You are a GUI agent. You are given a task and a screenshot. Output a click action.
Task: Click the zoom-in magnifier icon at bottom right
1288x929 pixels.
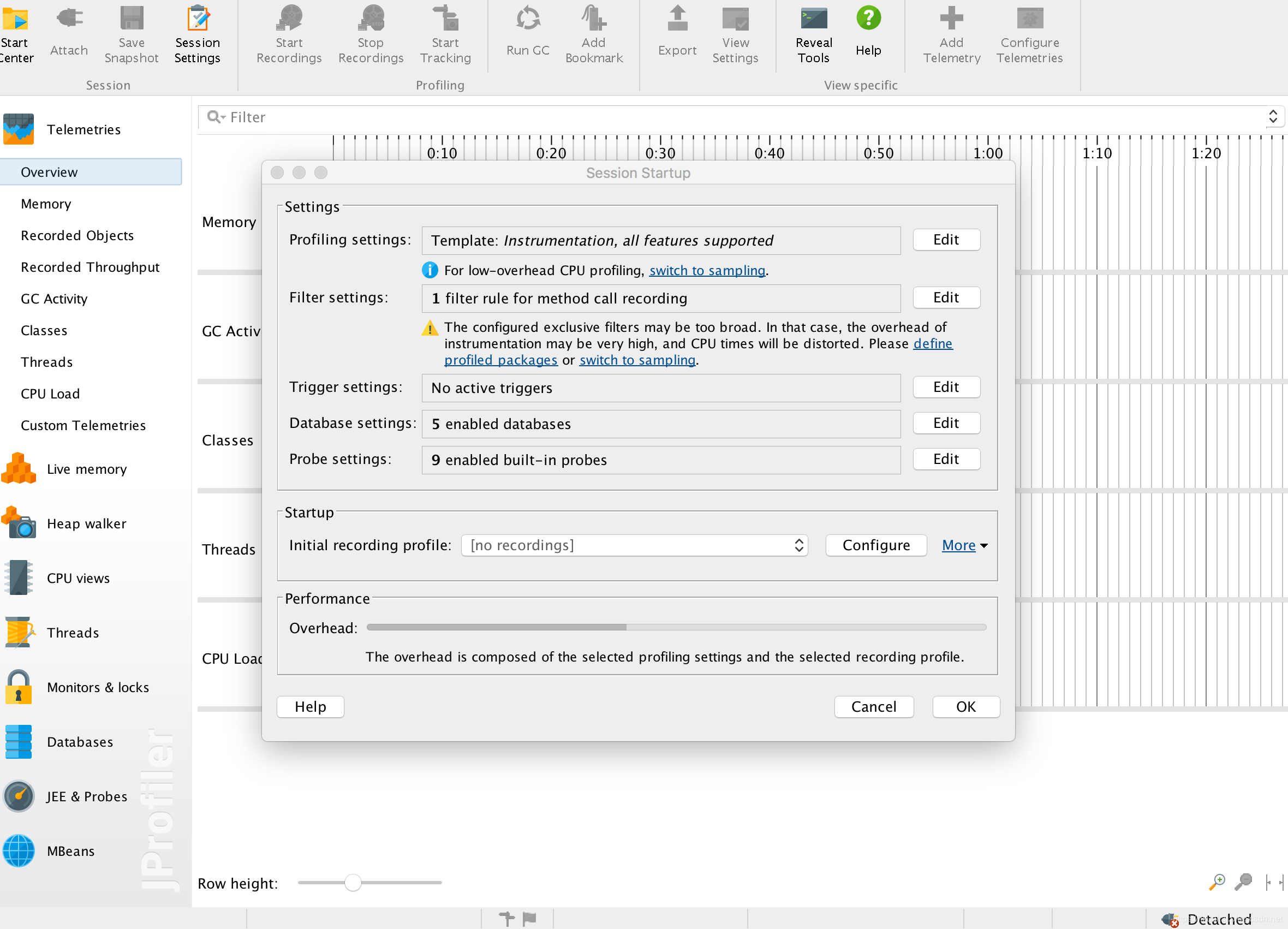pos(1216,882)
